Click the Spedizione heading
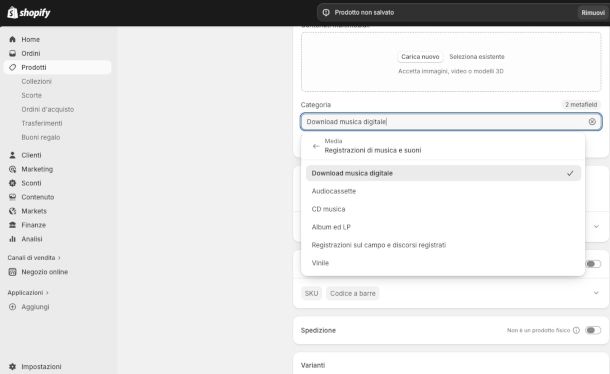The width and height of the screenshot is (610, 374). 318,330
